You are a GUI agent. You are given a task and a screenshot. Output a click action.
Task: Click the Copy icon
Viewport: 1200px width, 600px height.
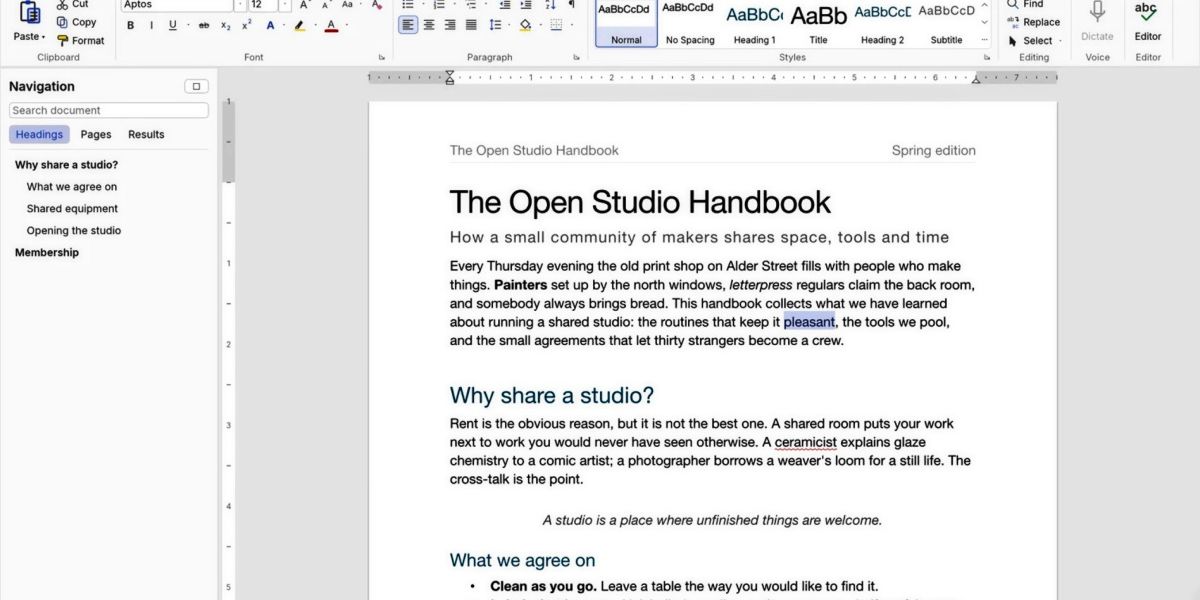62,22
